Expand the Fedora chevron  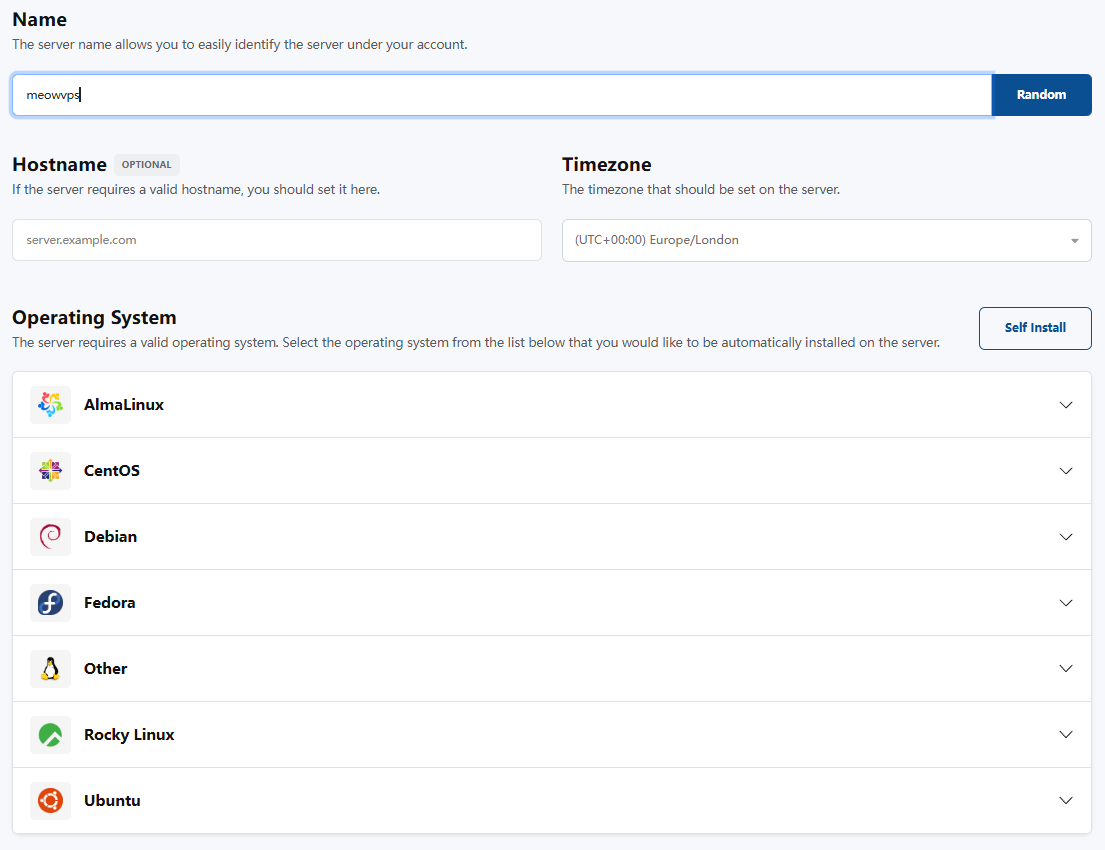coord(1066,603)
